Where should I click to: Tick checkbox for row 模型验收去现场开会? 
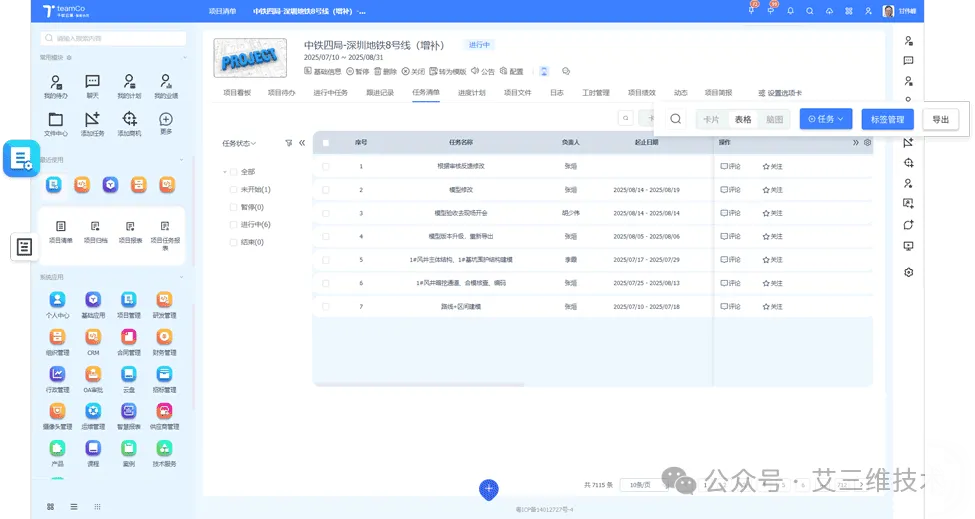click(325, 213)
